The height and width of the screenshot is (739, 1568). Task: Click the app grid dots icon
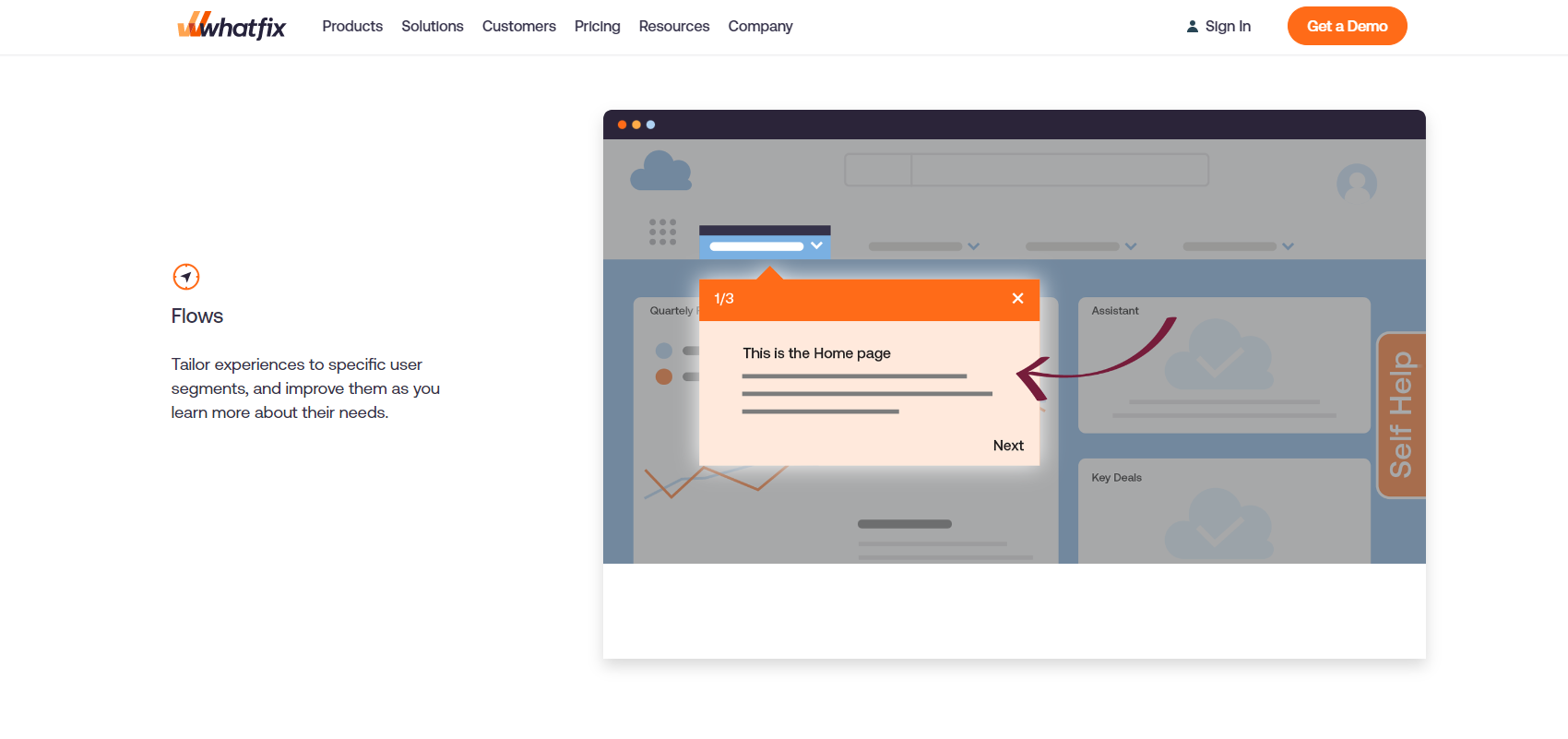662,232
